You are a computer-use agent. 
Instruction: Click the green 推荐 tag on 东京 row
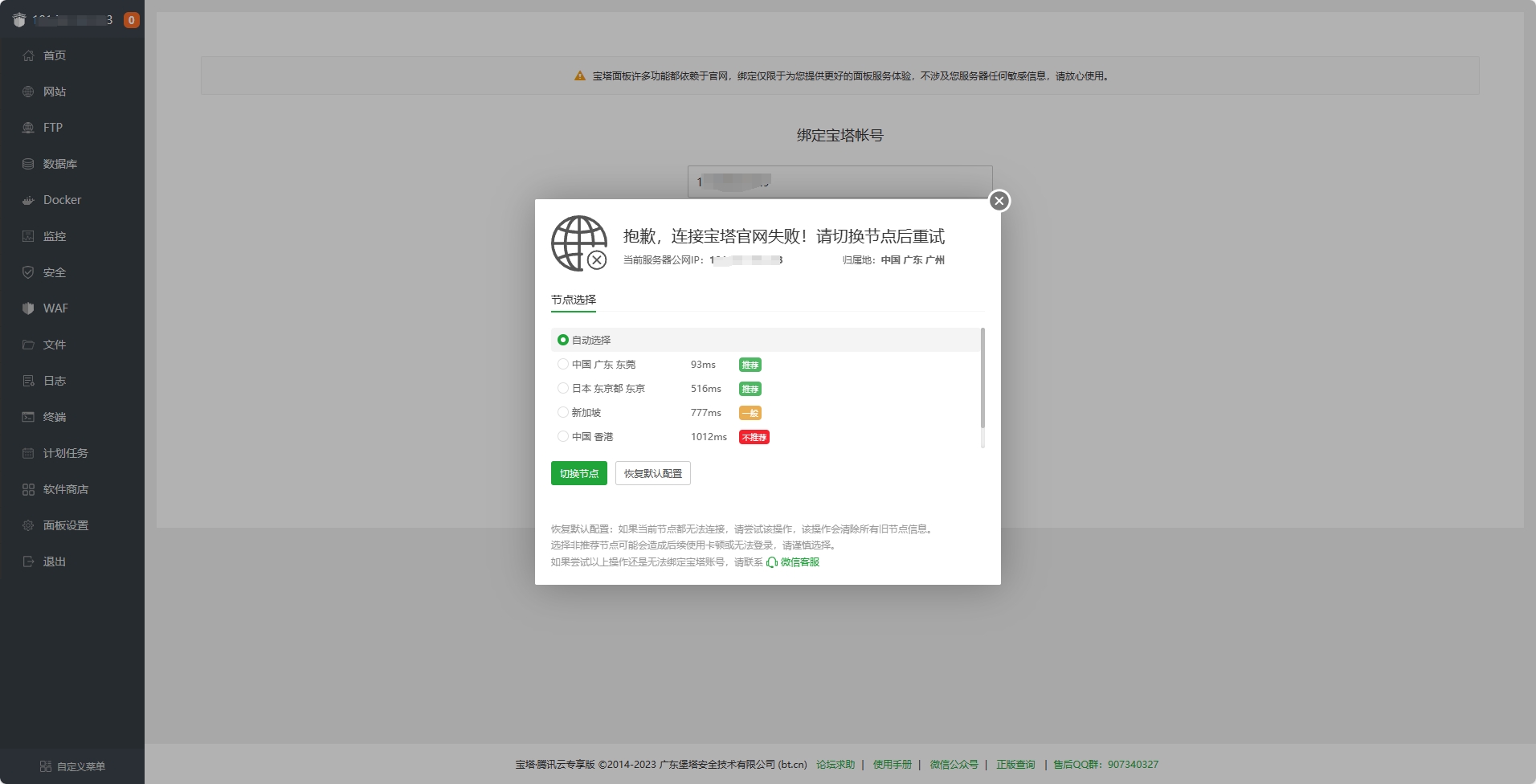click(x=750, y=389)
